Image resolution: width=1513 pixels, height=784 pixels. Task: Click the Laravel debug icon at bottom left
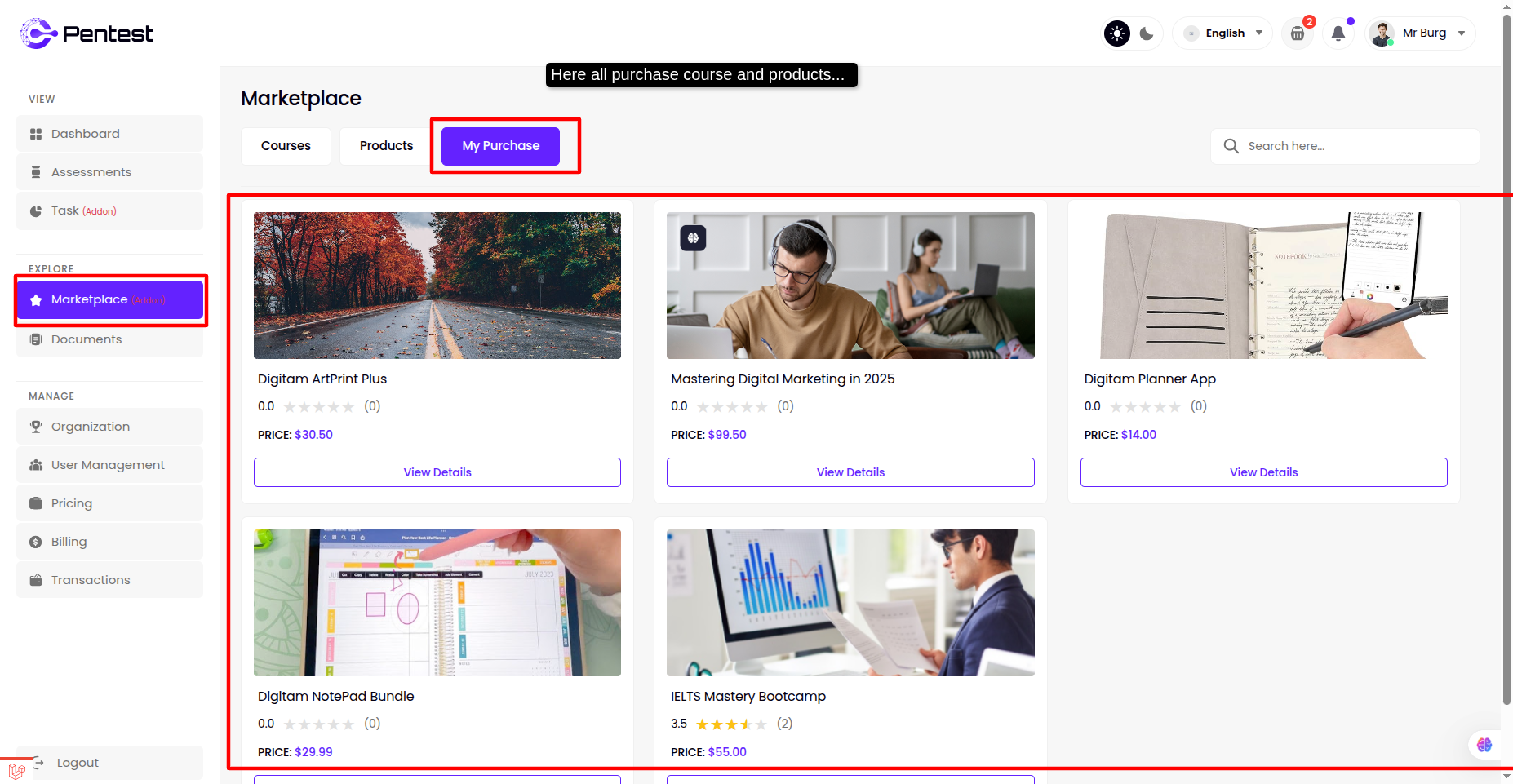pos(16,770)
